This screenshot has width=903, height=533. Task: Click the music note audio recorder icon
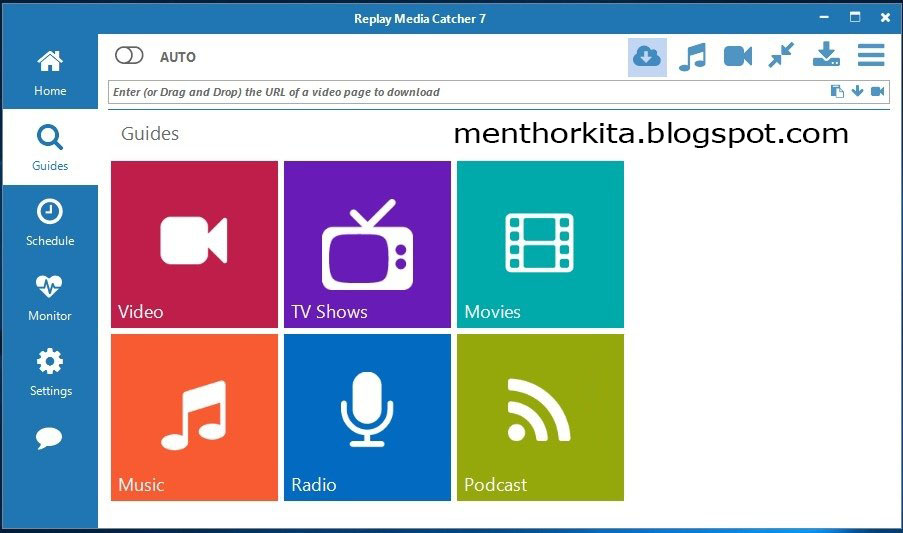(x=692, y=57)
